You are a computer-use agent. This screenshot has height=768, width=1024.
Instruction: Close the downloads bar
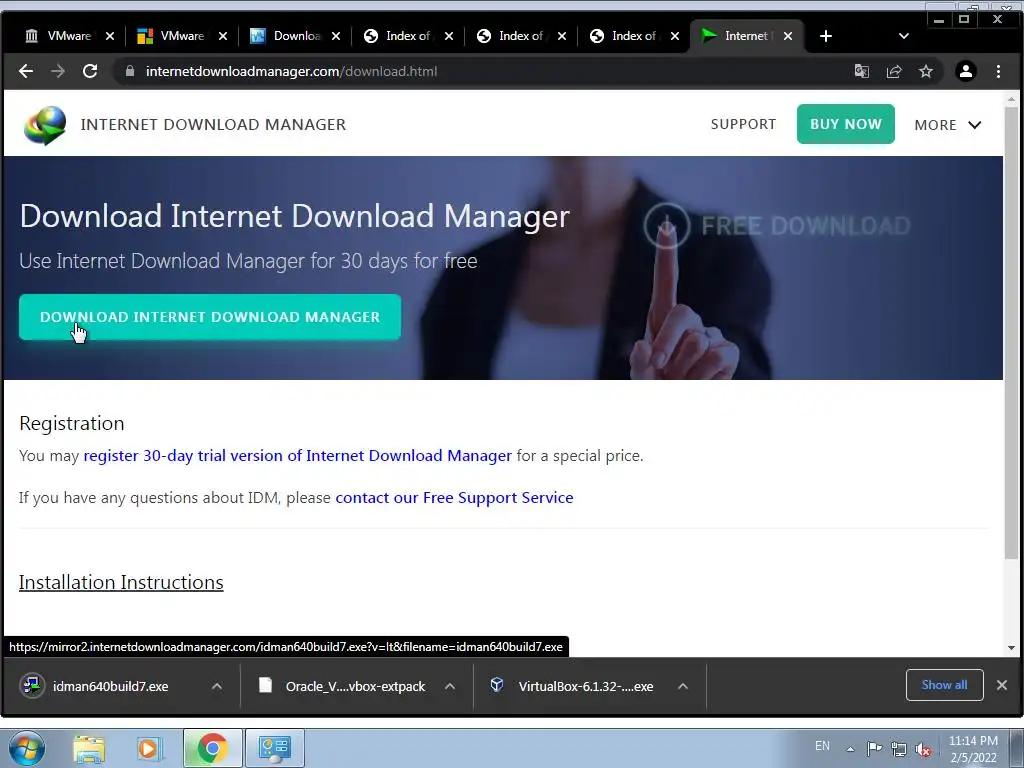point(1002,685)
